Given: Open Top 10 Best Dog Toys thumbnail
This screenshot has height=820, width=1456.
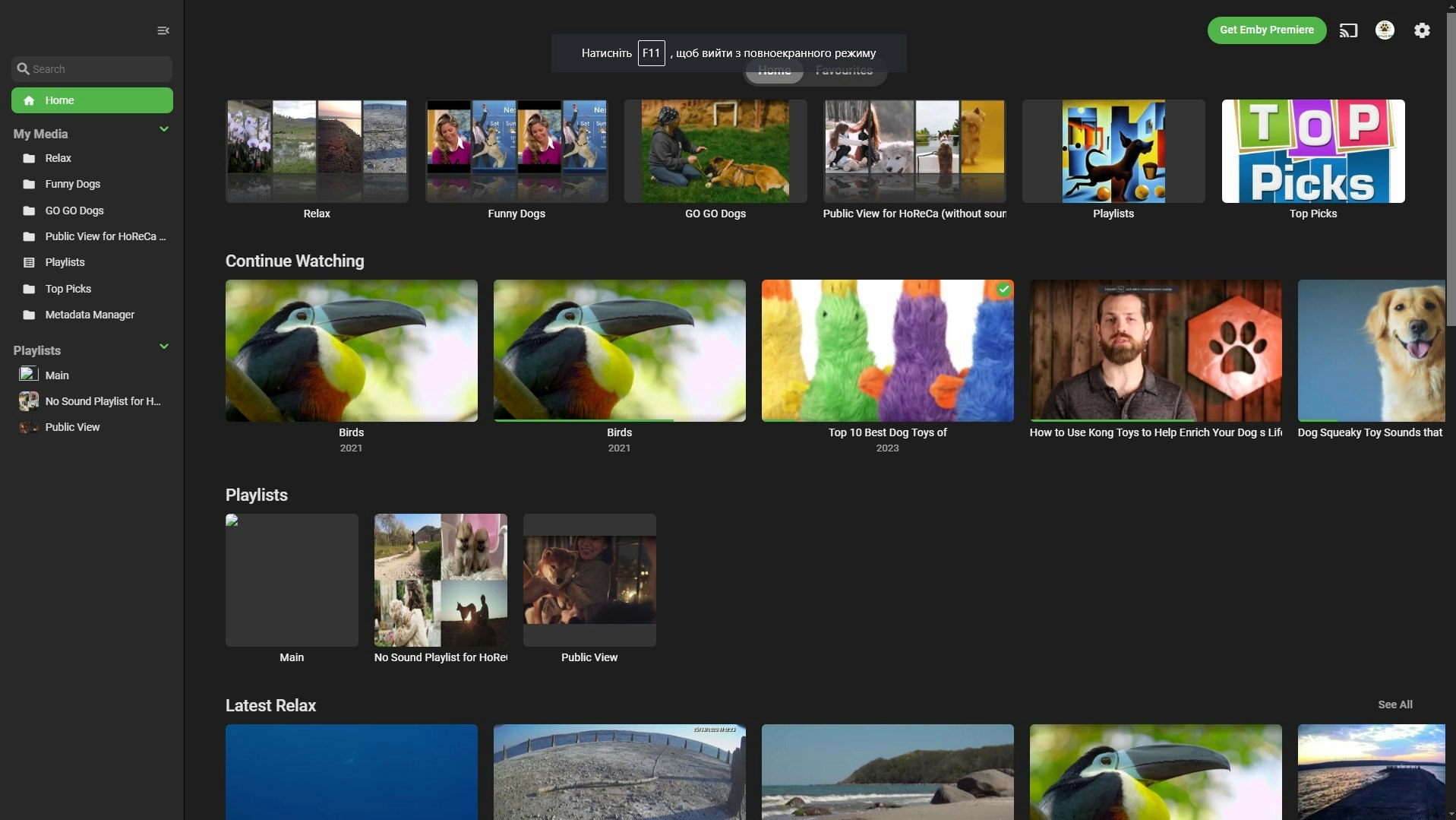Looking at the screenshot, I should point(888,350).
